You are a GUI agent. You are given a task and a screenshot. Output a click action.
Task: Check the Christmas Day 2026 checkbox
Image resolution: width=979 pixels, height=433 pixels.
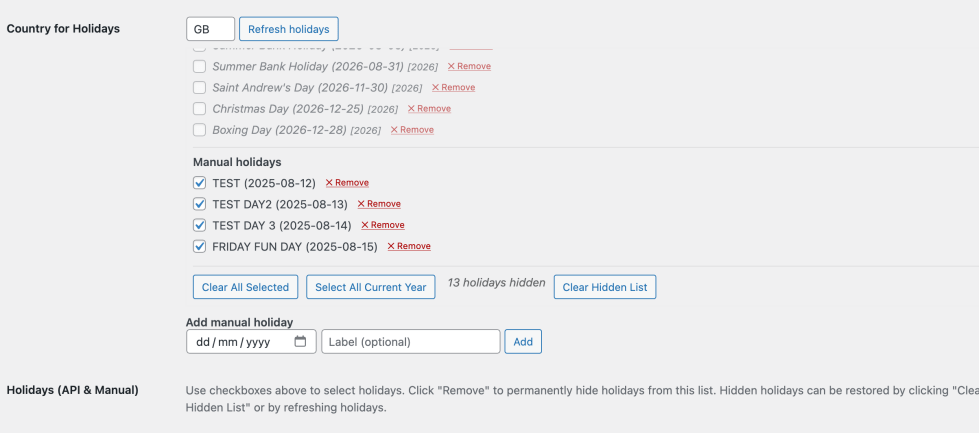pyautogui.click(x=200, y=109)
